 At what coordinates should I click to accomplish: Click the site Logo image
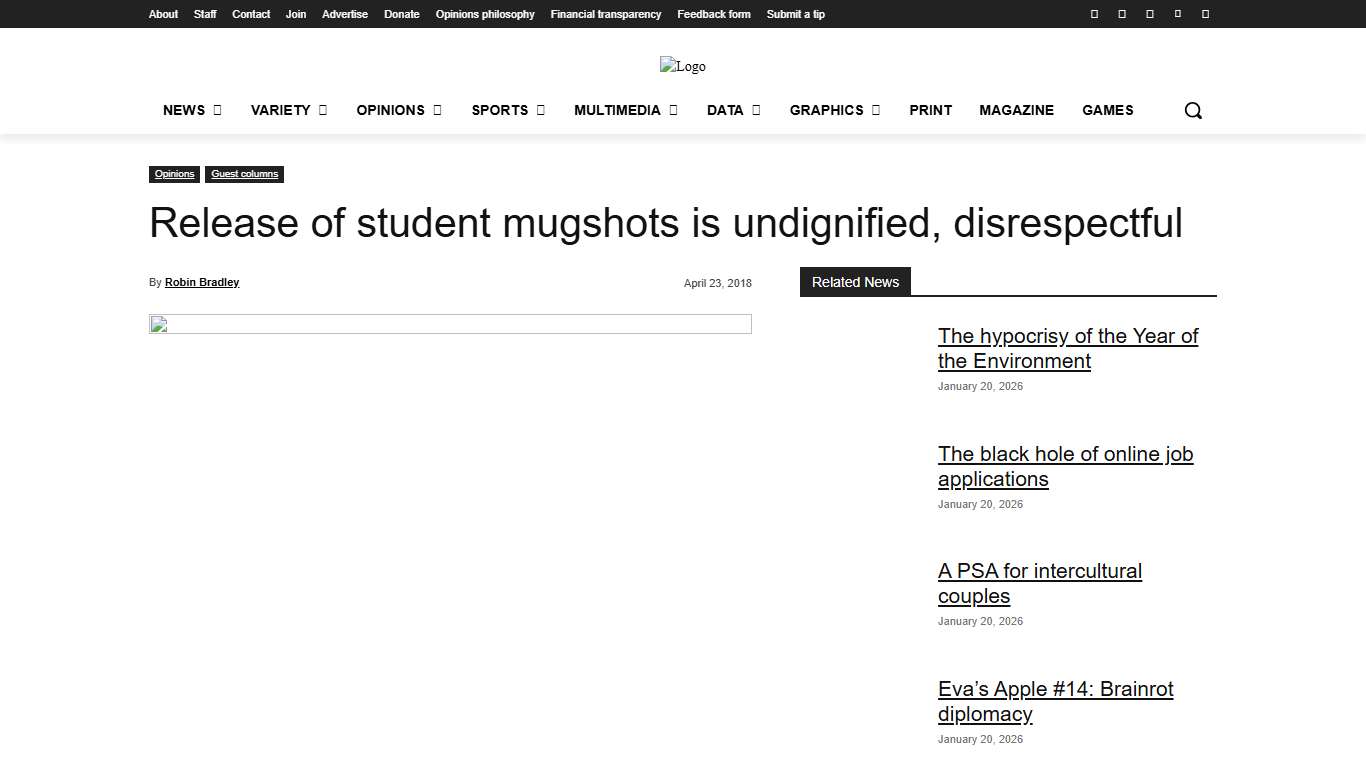pos(683,66)
